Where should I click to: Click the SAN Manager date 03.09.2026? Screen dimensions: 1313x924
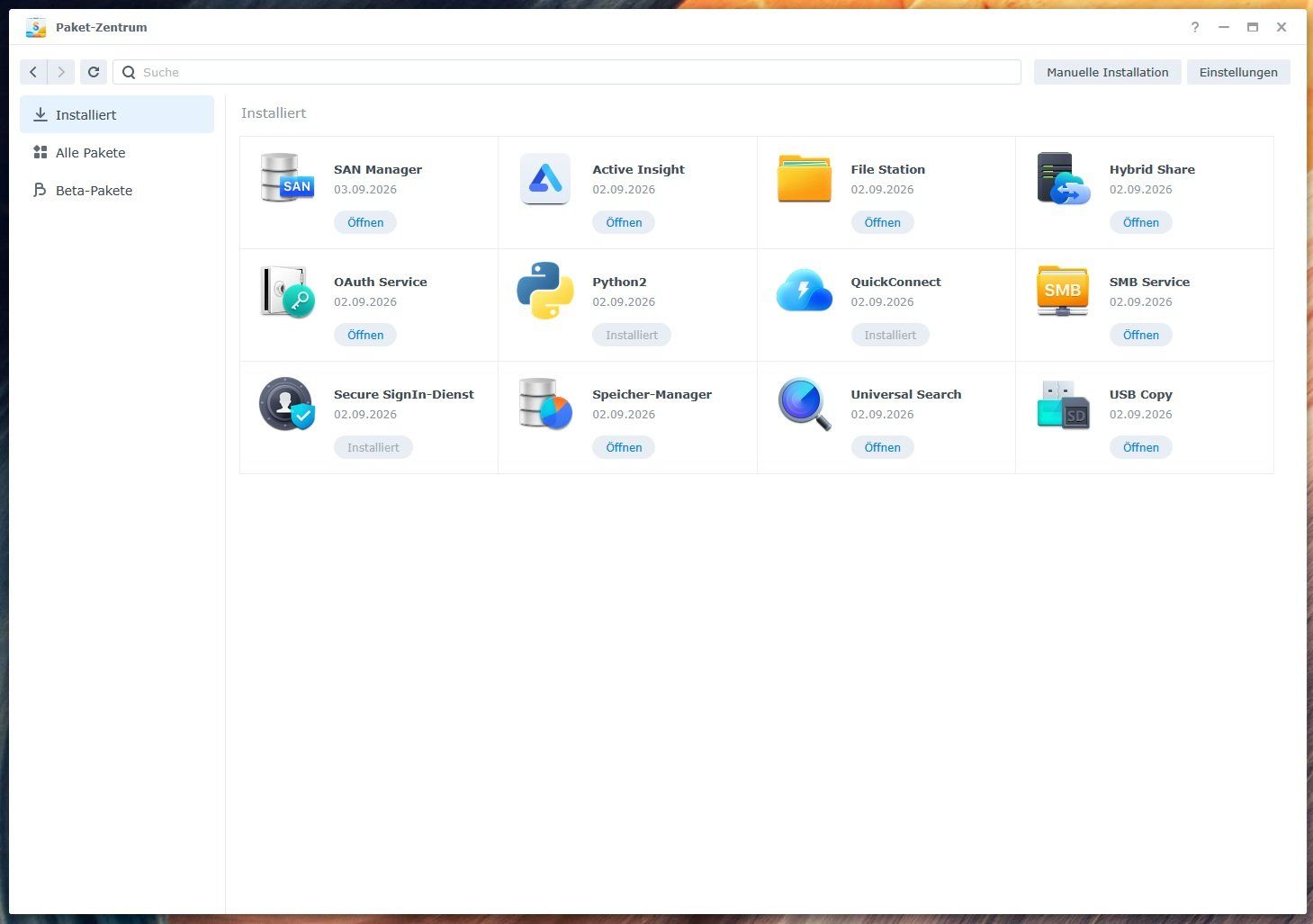365,189
